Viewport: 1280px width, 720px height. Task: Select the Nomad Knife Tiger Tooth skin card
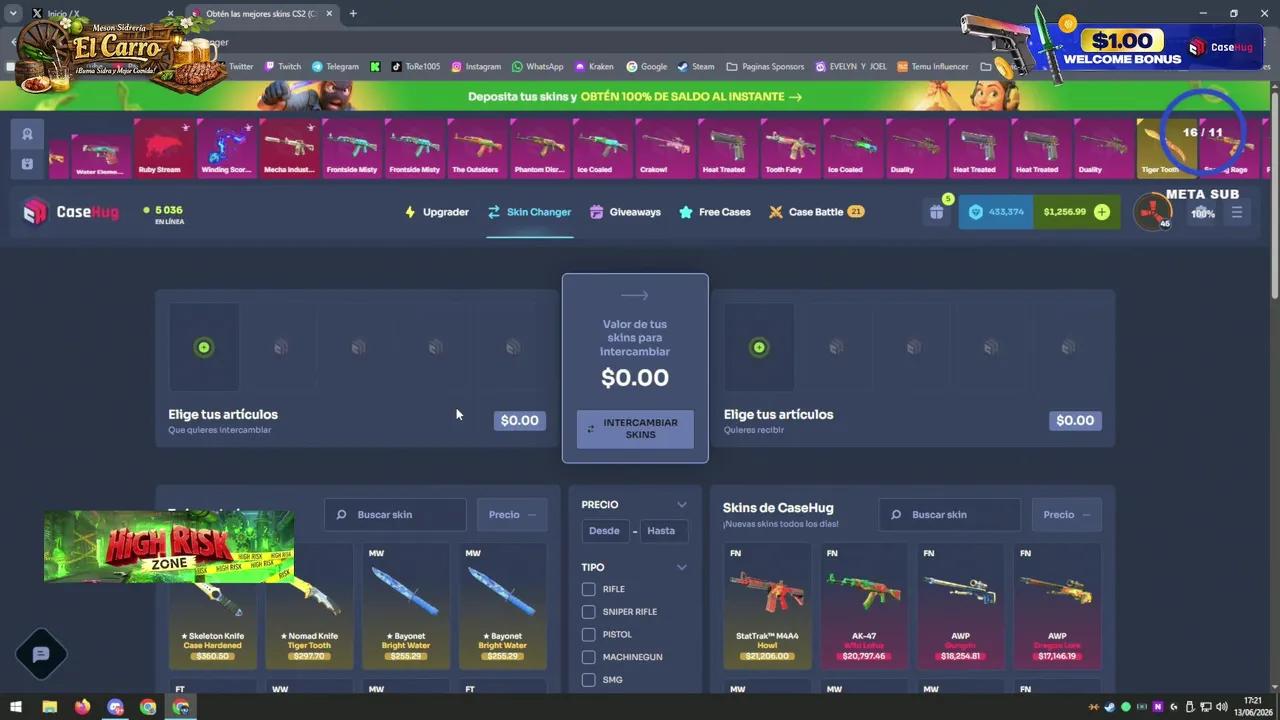(309, 606)
